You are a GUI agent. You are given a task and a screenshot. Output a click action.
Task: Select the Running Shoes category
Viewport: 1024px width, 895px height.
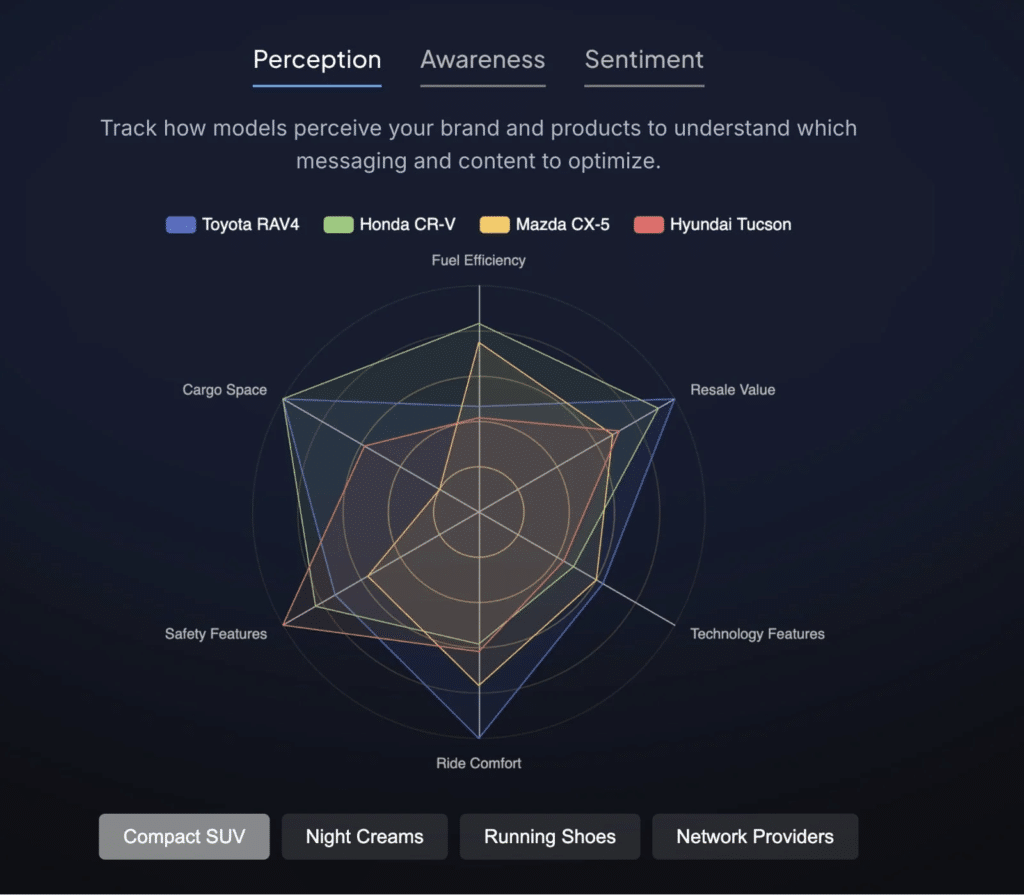[550, 836]
